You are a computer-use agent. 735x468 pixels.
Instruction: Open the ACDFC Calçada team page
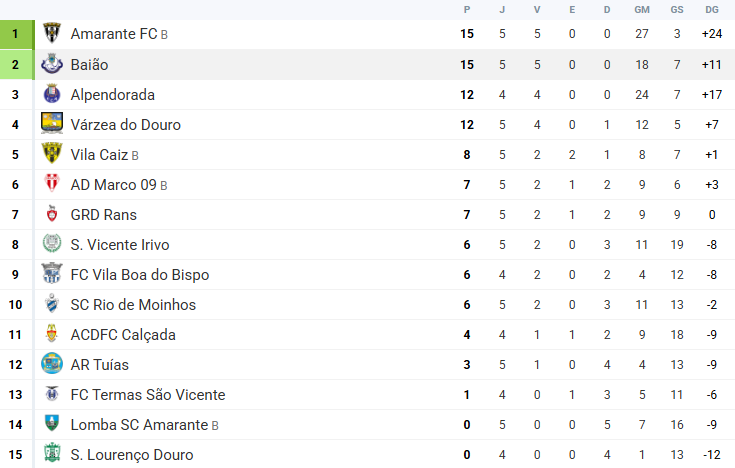124,335
